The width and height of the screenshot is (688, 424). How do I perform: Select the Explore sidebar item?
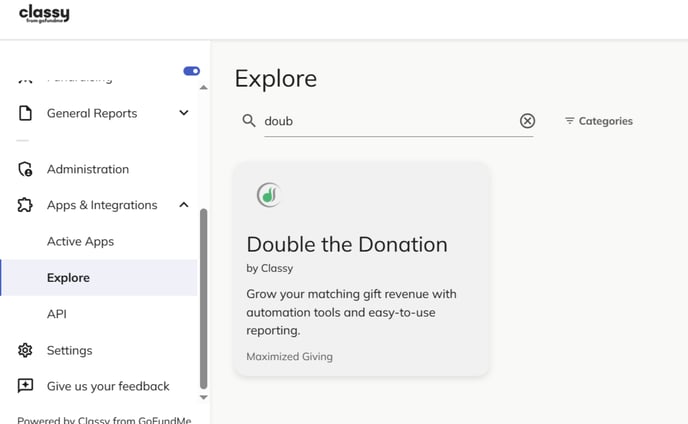[99, 277]
